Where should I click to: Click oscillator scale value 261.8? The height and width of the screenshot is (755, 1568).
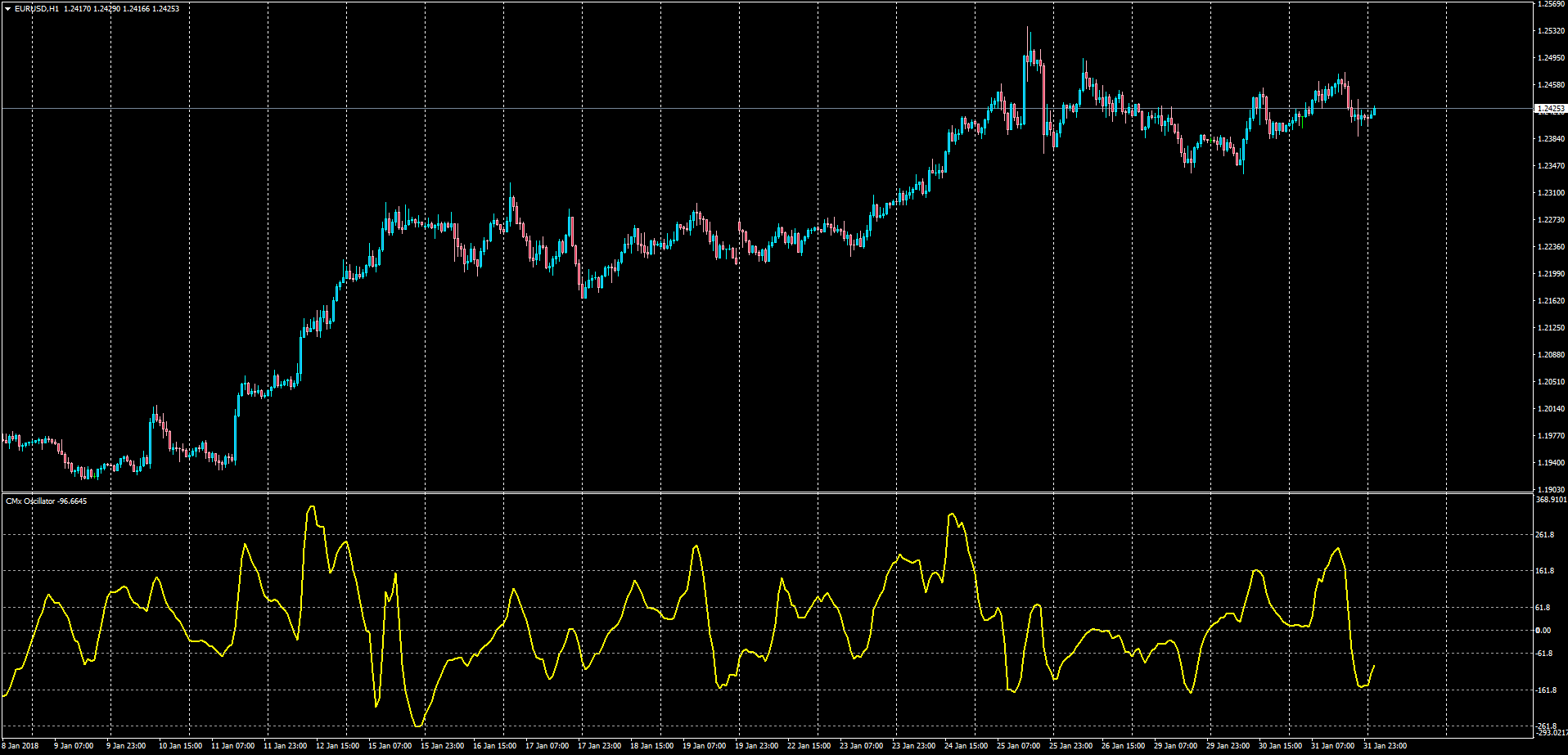tap(1545, 535)
